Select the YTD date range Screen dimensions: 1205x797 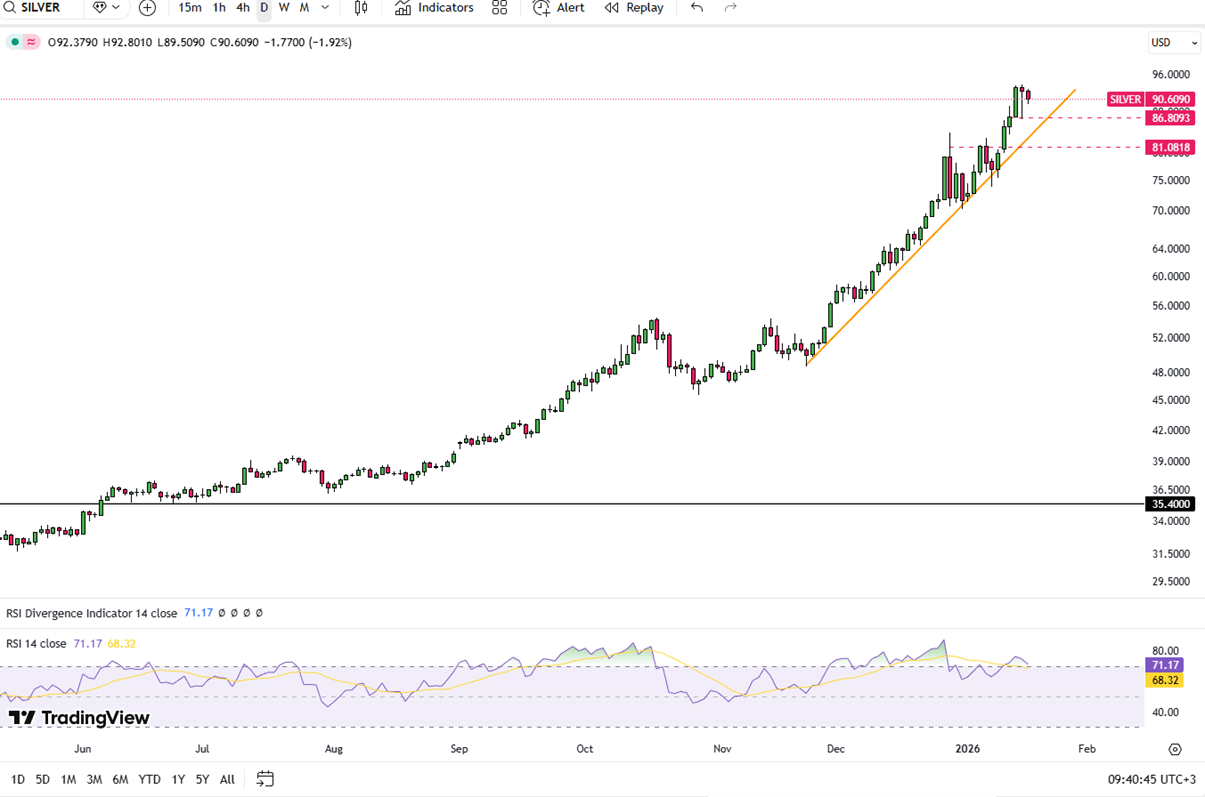pyautogui.click(x=149, y=779)
